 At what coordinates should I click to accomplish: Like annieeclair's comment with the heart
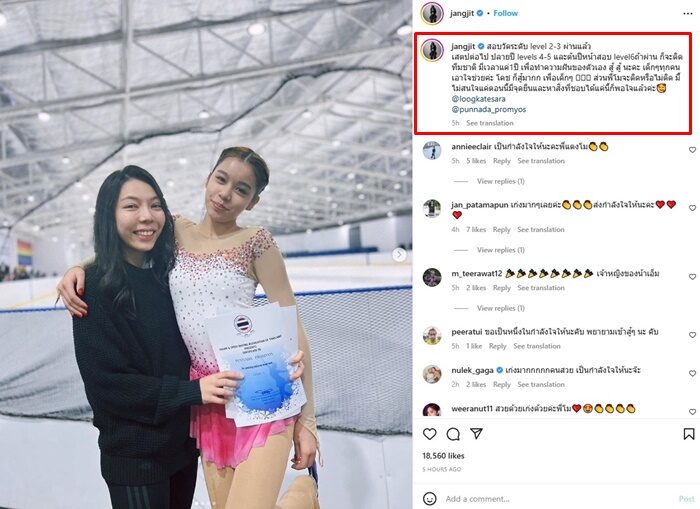pos(692,150)
